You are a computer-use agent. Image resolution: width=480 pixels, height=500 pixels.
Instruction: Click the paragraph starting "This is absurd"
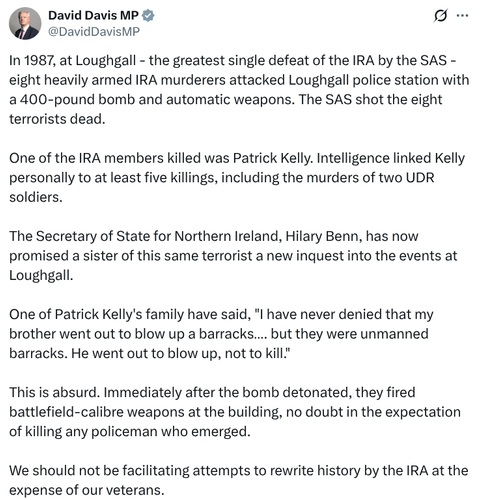235,412
